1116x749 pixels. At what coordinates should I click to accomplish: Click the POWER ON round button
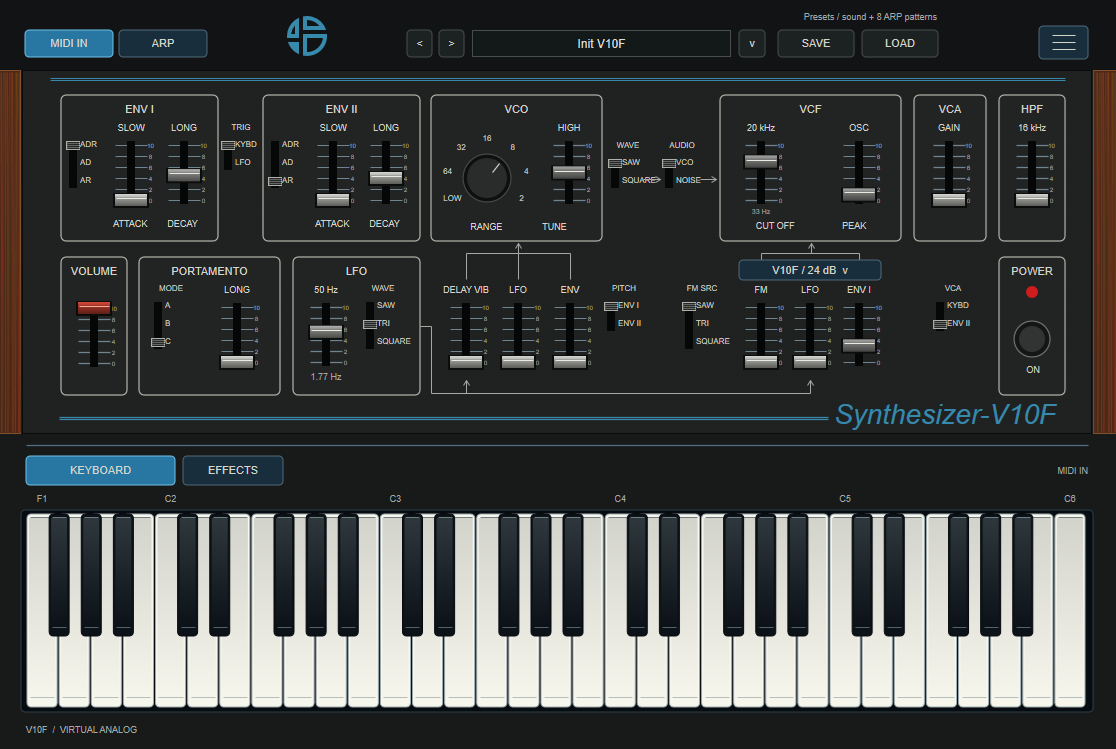1031,340
